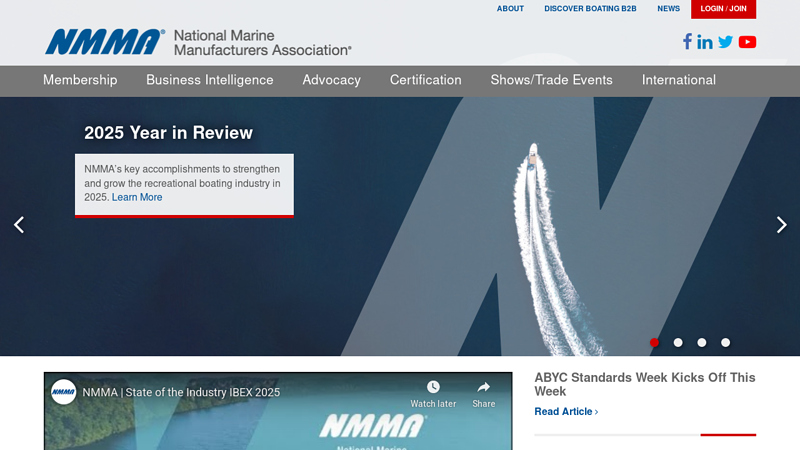Click Learn More in hero box

click(x=137, y=197)
